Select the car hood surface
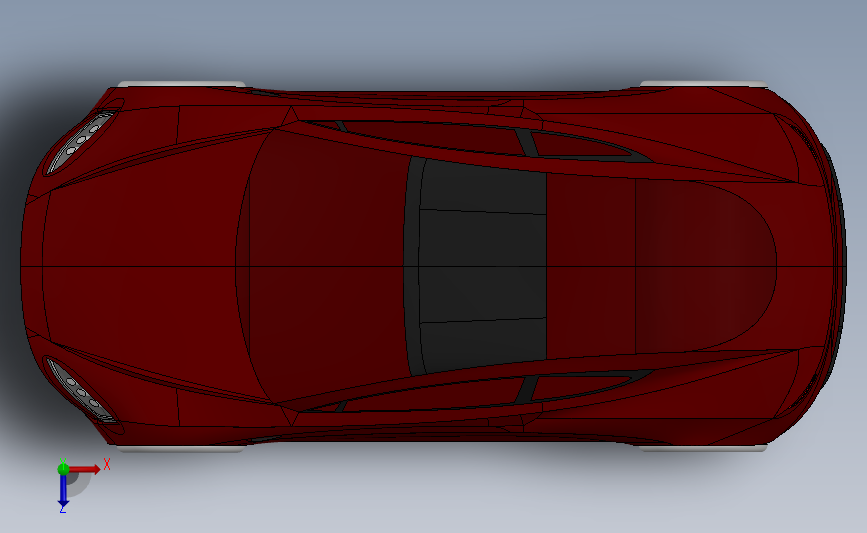Viewport: 867px width, 533px height. click(x=144, y=266)
